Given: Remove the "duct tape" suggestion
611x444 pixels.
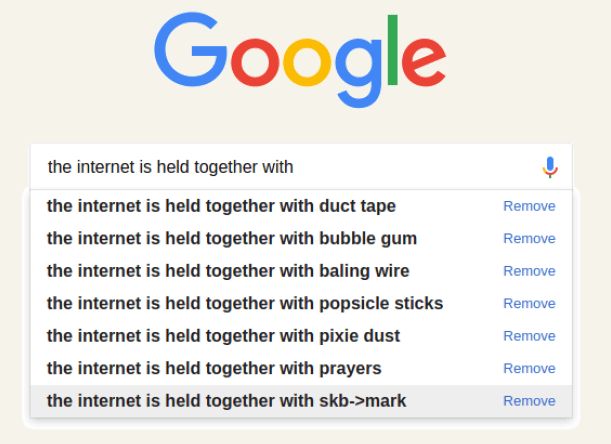Looking at the screenshot, I should [x=529, y=206].
